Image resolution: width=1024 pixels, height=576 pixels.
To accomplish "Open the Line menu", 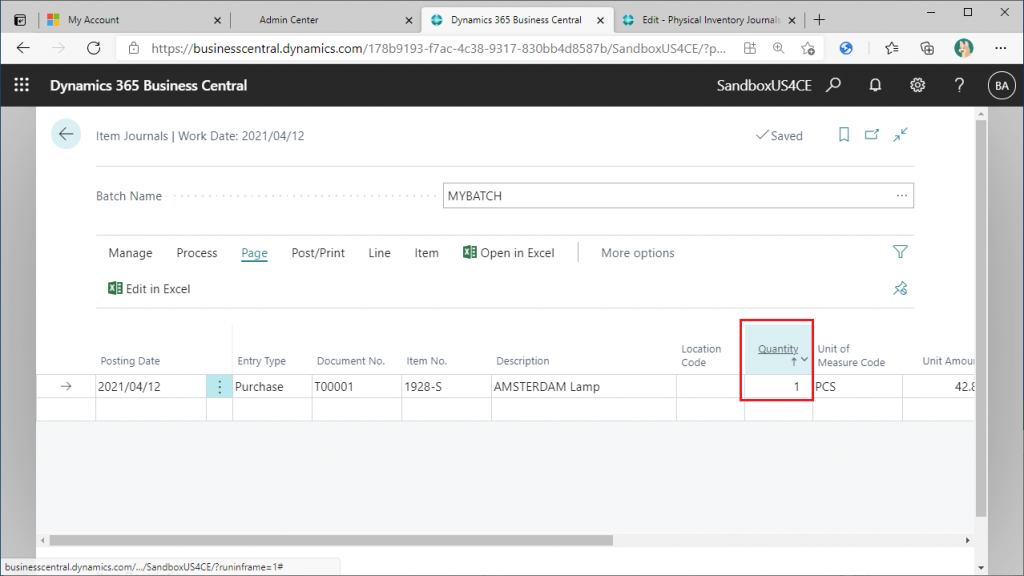I will pyautogui.click(x=379, y=253).
